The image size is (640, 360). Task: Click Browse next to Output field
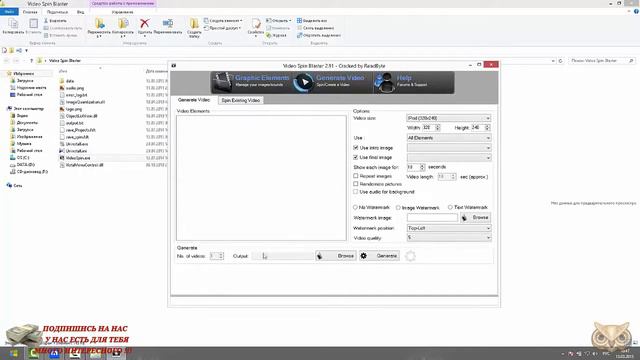click(336, 256)
